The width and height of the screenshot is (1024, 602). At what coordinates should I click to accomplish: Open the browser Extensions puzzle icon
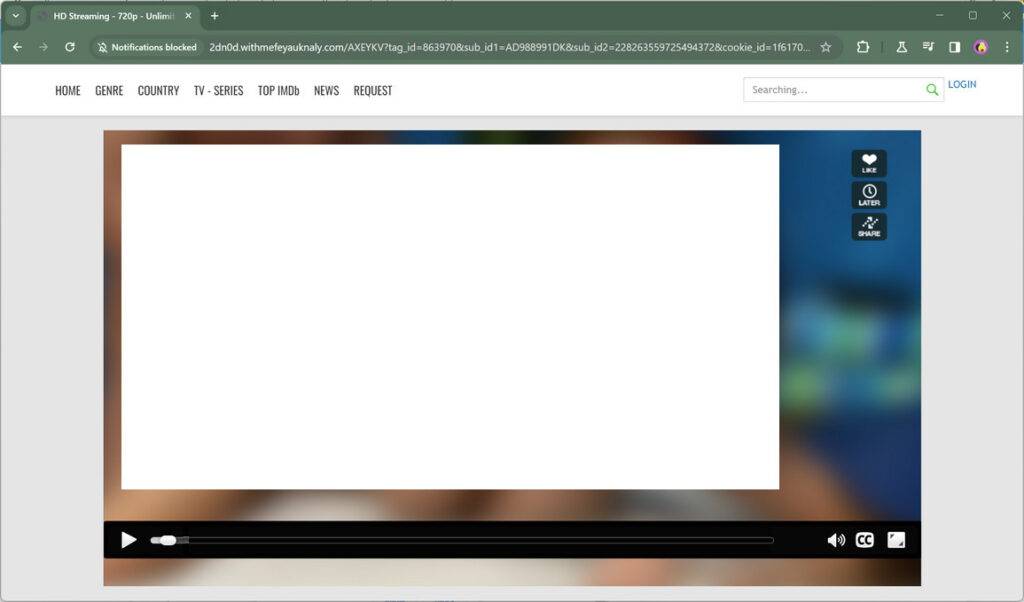(x=862, y=46)
